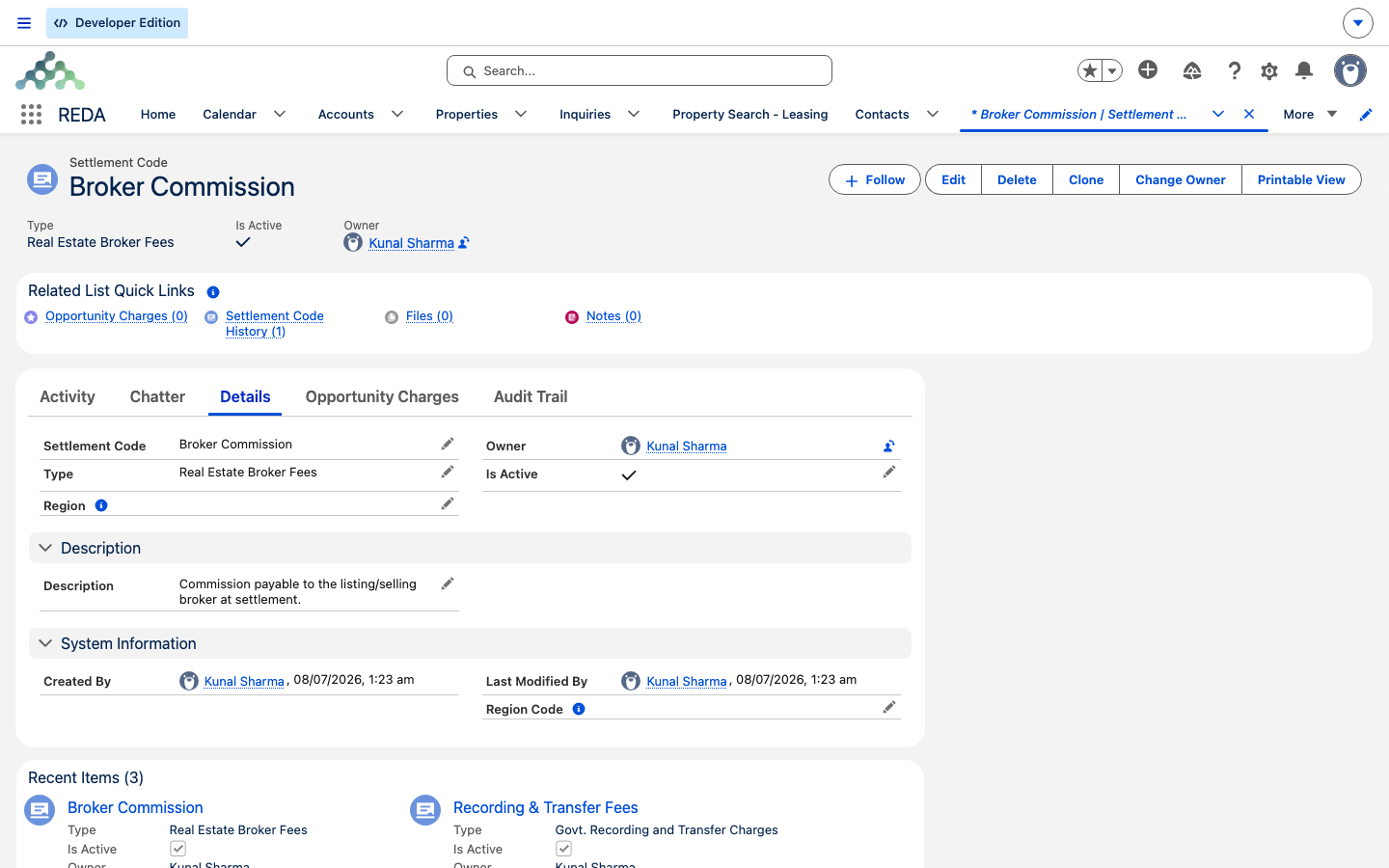This screenshot has height=868, width=1389.
Task: Open the App Launcher grid icon
Action: click(x=31, y=114)
